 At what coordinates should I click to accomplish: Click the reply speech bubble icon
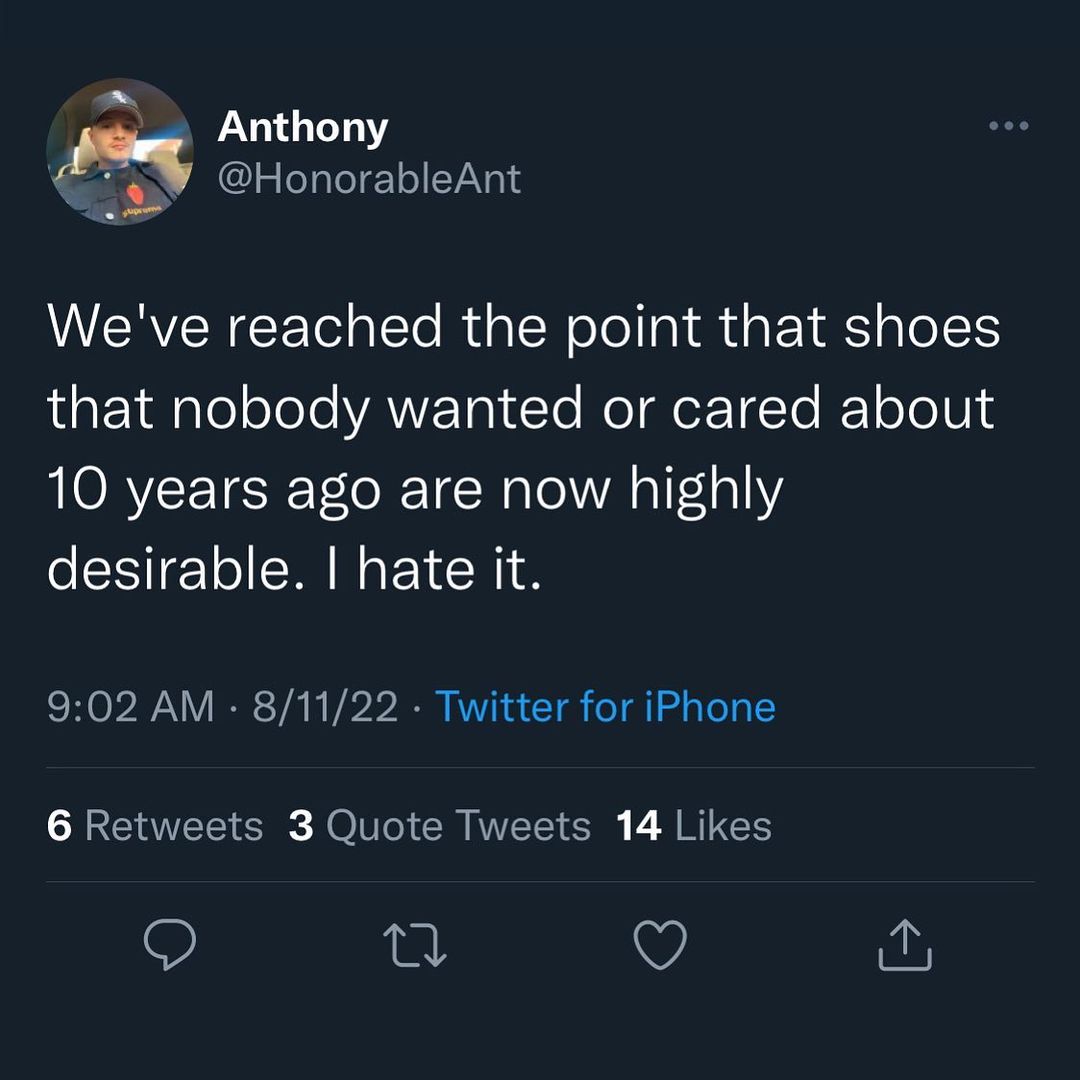pos(169,945)
